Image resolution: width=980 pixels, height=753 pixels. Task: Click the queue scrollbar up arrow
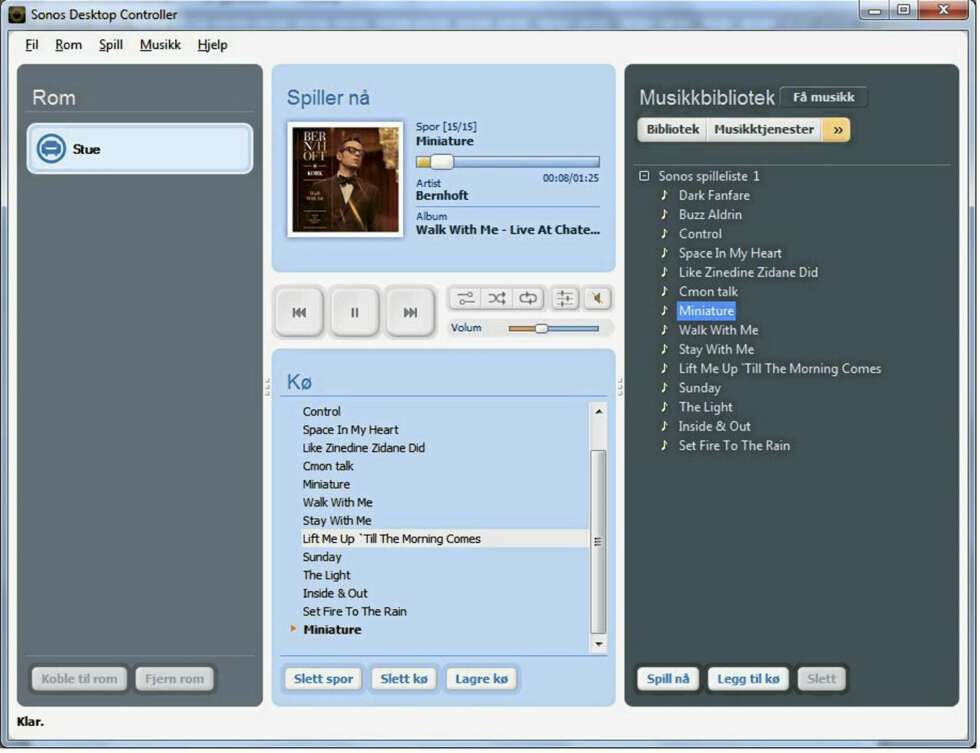(599, 411)
